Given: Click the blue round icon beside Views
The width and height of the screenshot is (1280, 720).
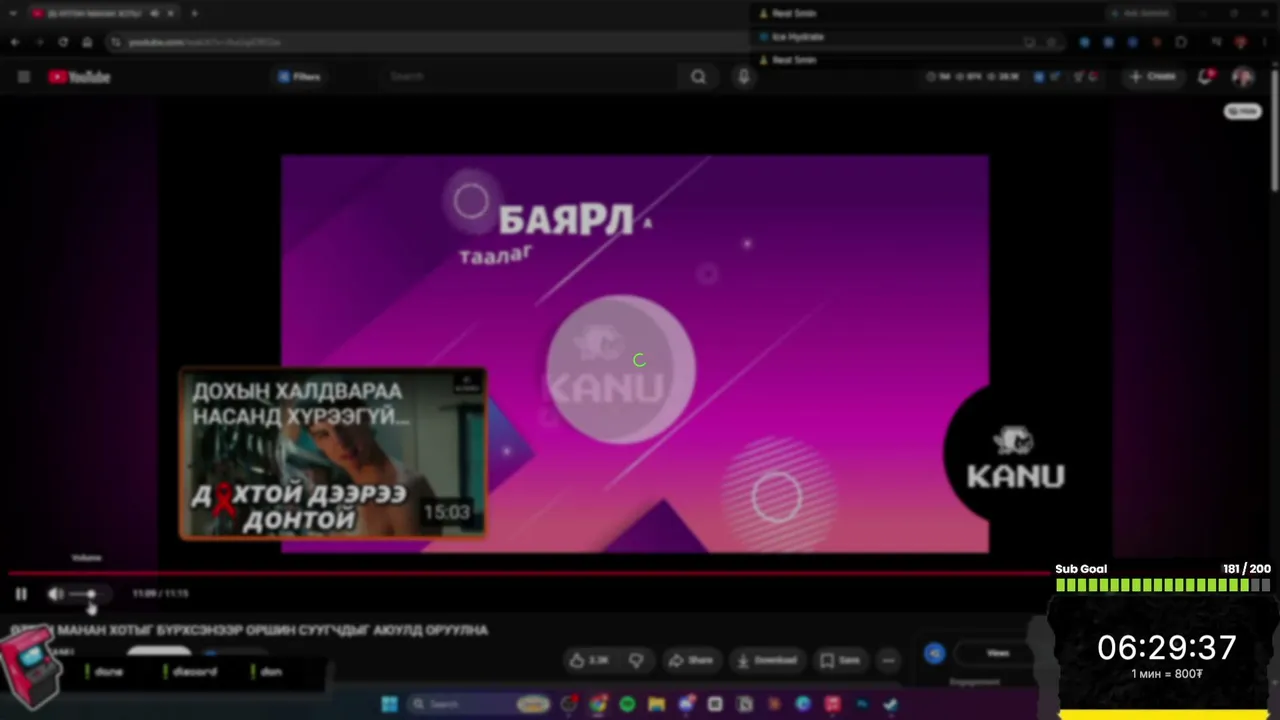Looking at the screenshot, I should (934, 654).
